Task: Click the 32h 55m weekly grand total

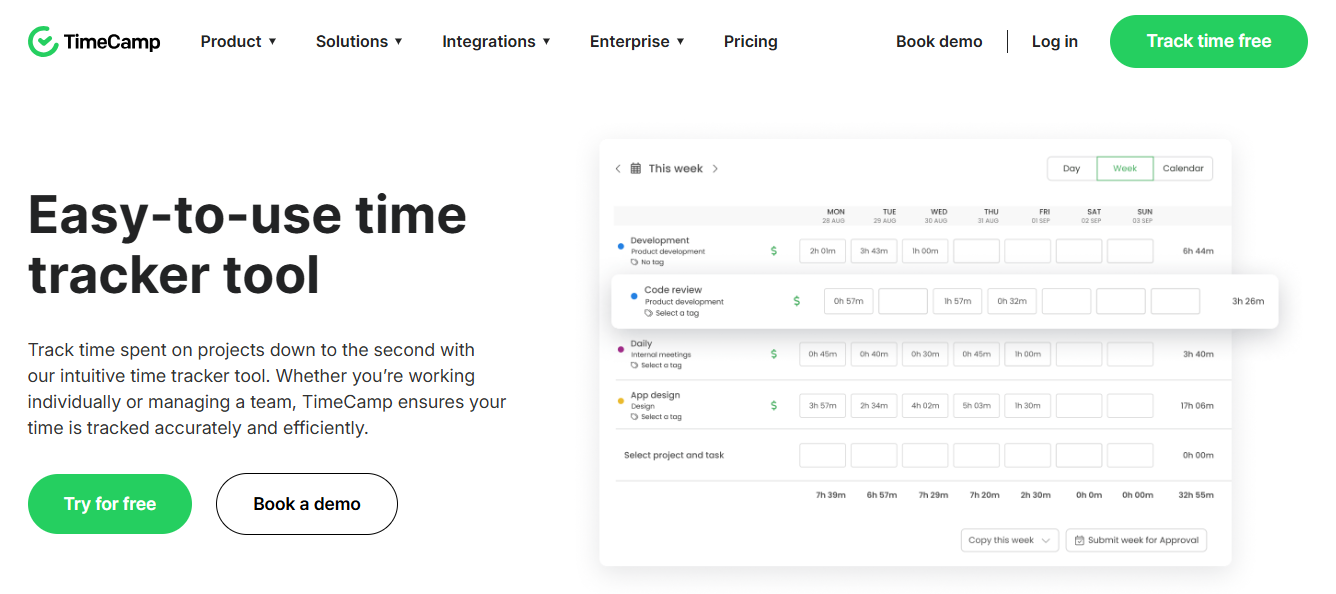Action: (1196, 495)
